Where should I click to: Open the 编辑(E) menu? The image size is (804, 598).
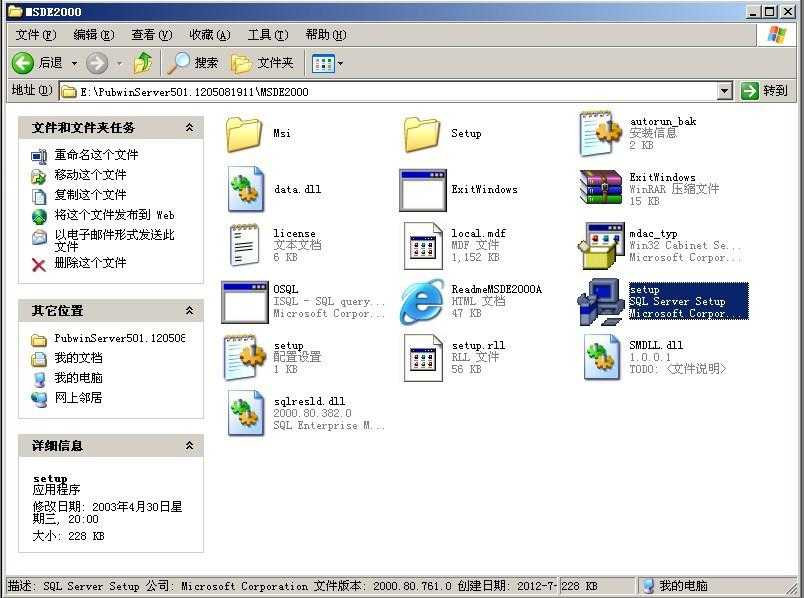[x=94, y=35]
